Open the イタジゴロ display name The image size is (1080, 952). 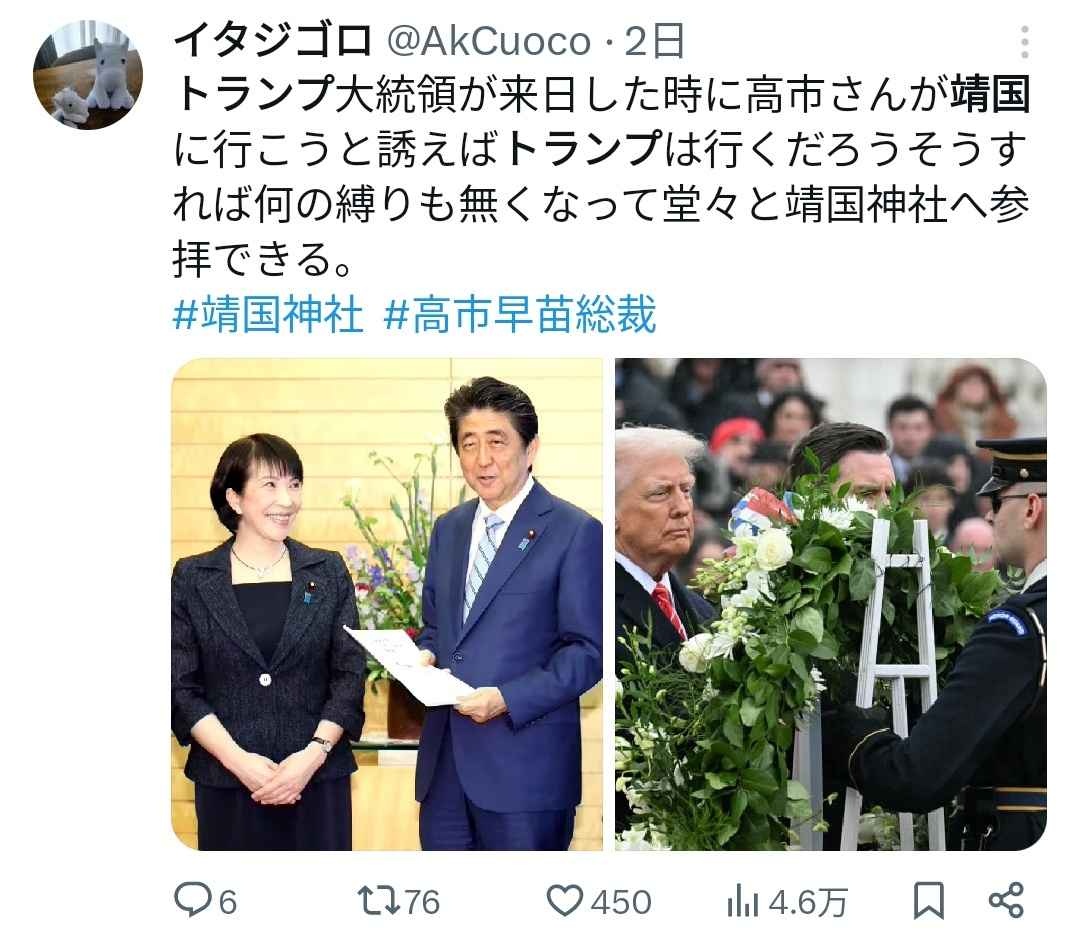click(273, 41)
